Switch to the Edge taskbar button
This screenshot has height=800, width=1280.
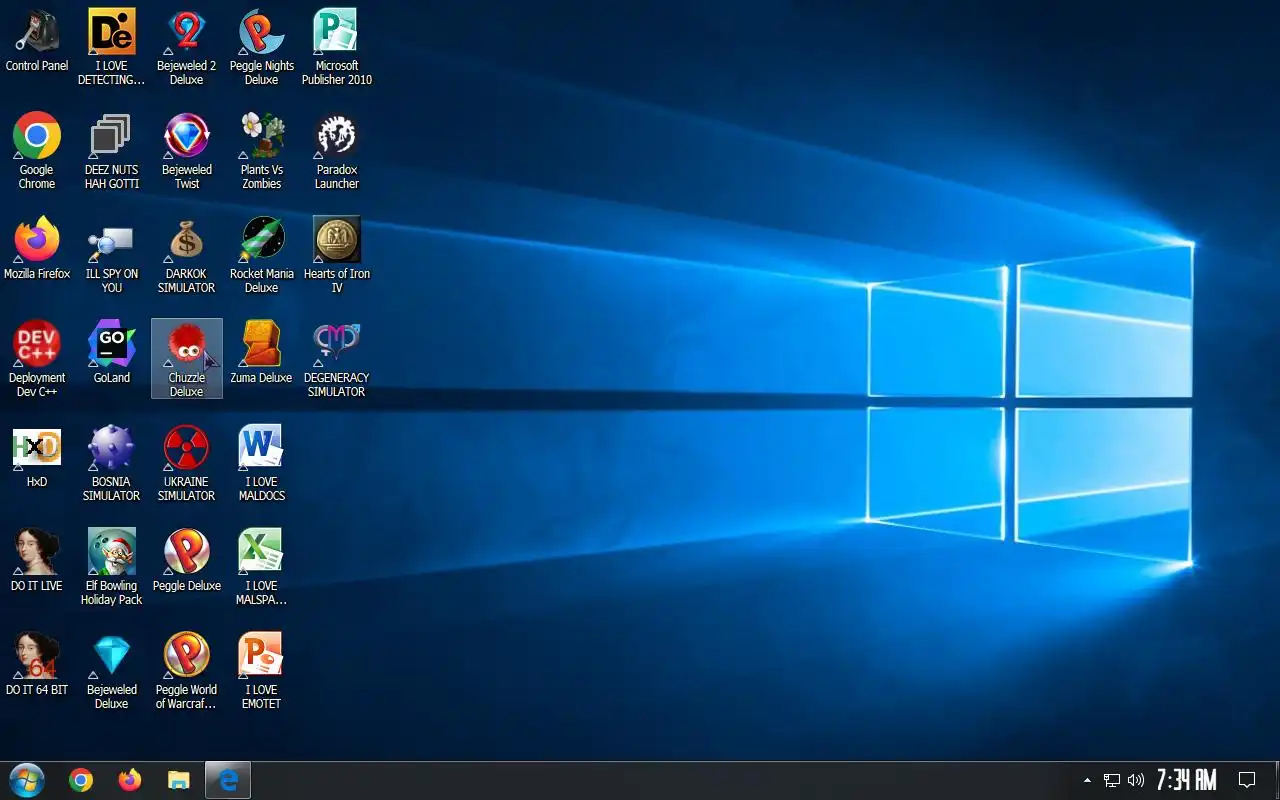pos(228,780)
